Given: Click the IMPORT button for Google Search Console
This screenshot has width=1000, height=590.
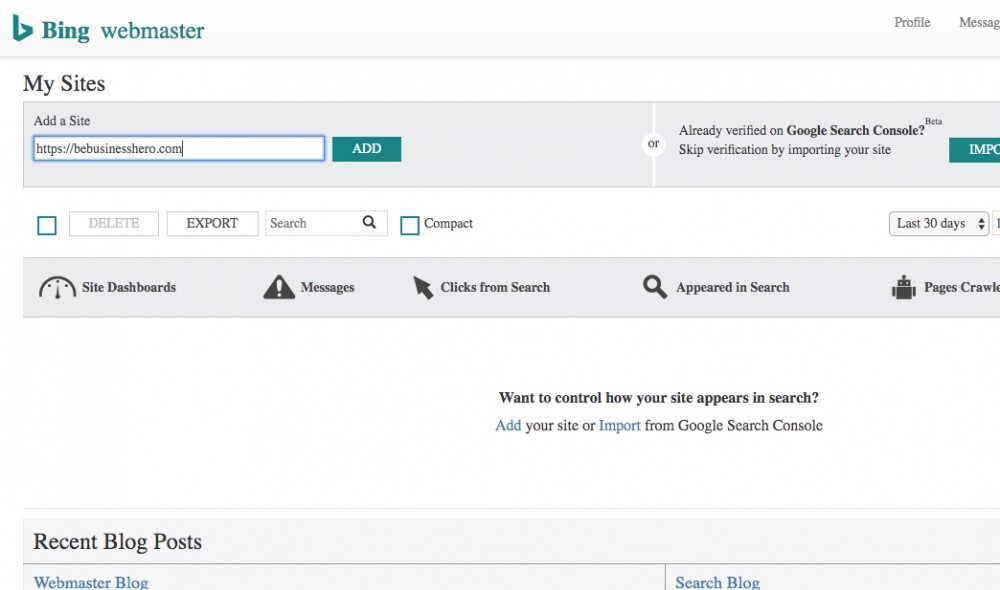Looking at the screenshot, I should pyautogui.click(x=974, y=150).
